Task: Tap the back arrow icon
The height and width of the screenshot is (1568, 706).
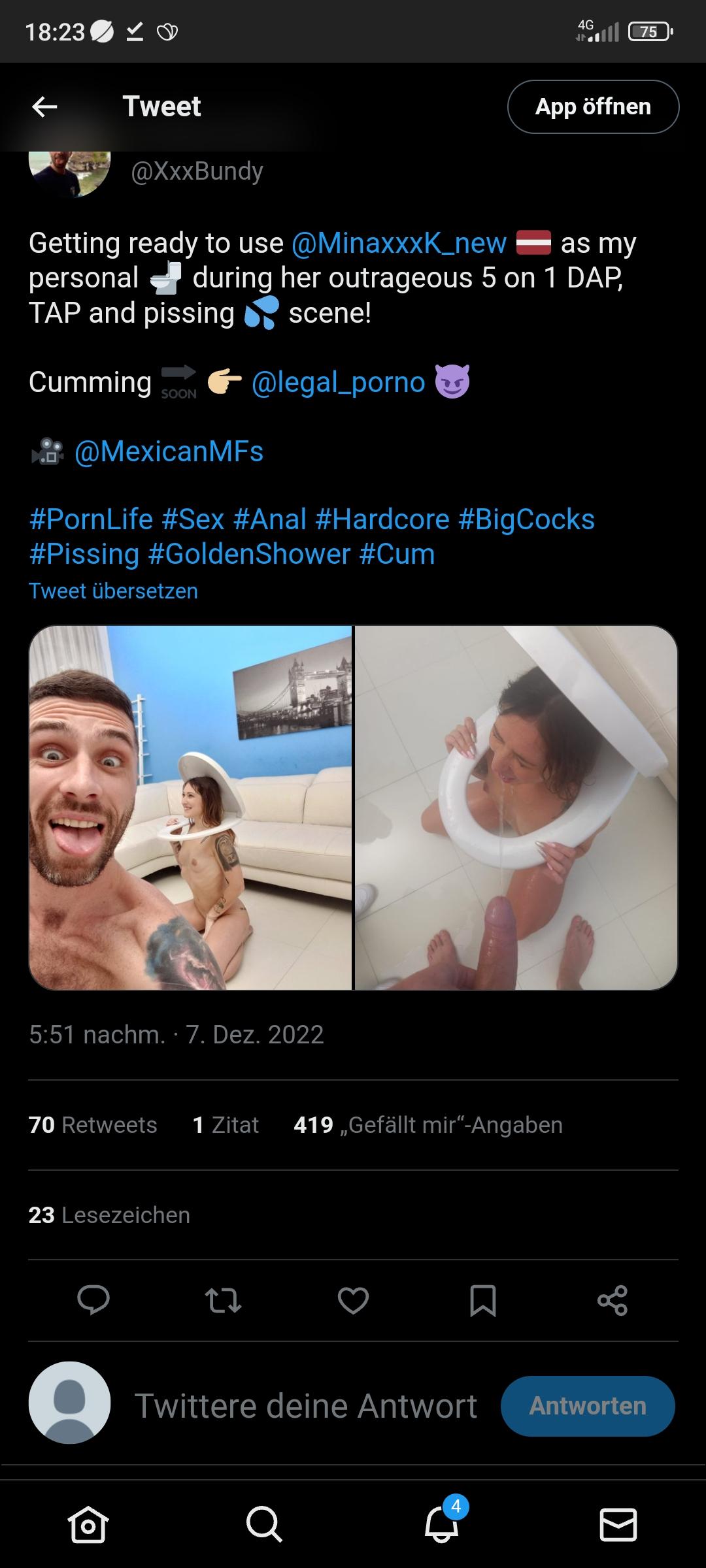Action: [x=44, y=106]
